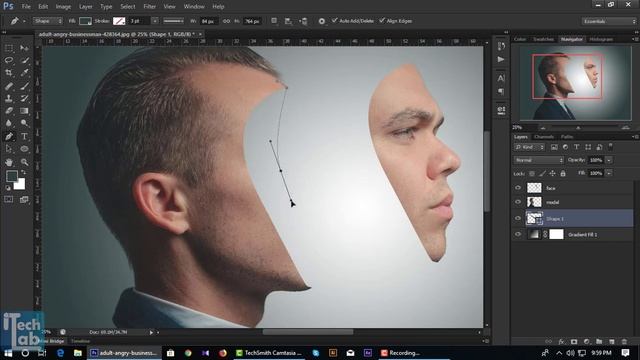Select the Move tool

tap(24, 48)
